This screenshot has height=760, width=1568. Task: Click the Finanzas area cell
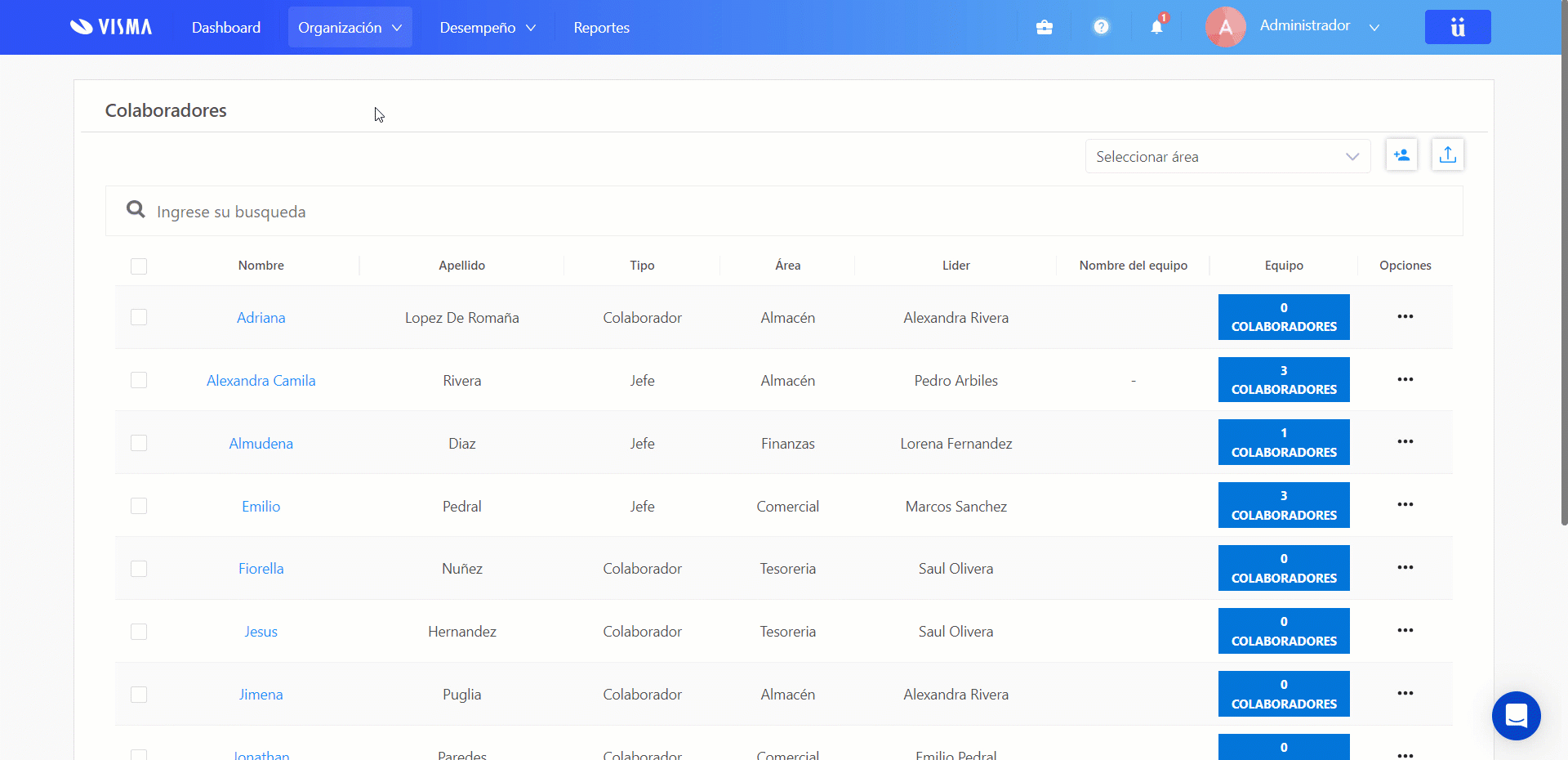pyautogui.click(x=788, y=444)
